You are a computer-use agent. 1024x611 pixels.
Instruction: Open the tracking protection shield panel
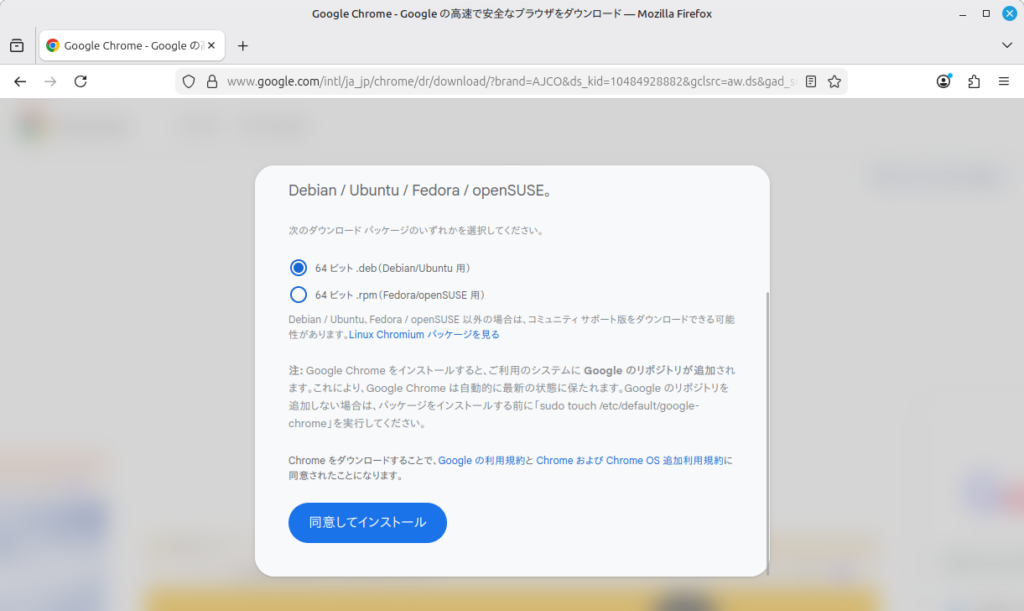click(x=188, y=82)
